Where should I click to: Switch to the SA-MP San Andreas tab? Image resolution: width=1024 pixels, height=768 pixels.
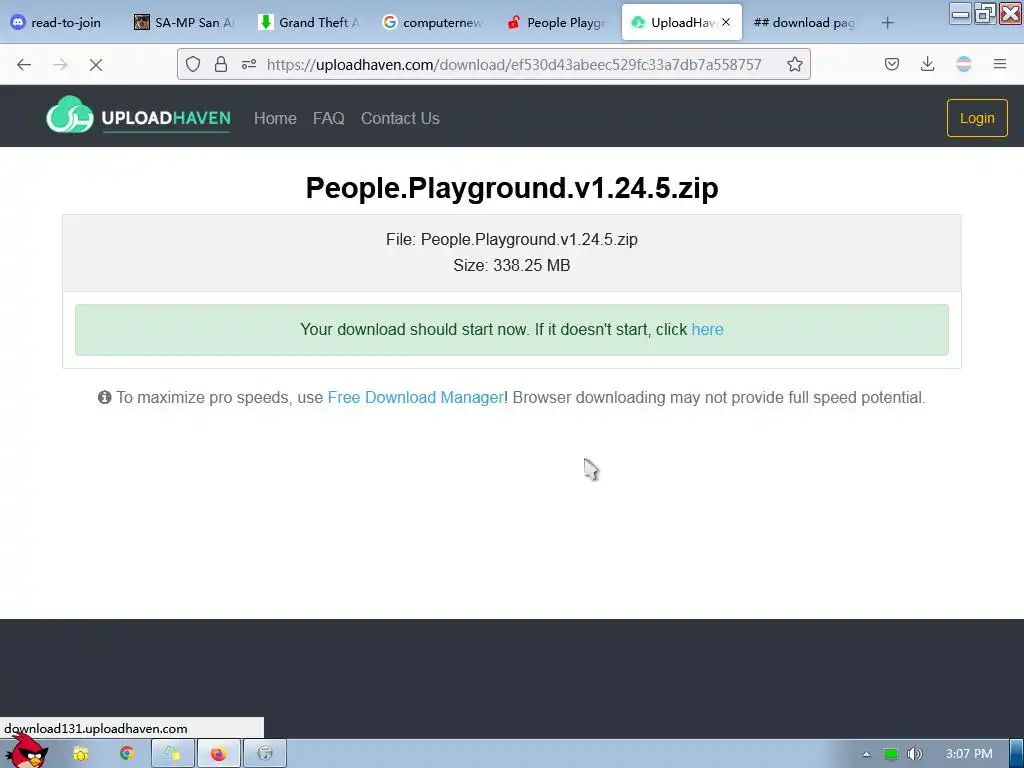[183, 22]
